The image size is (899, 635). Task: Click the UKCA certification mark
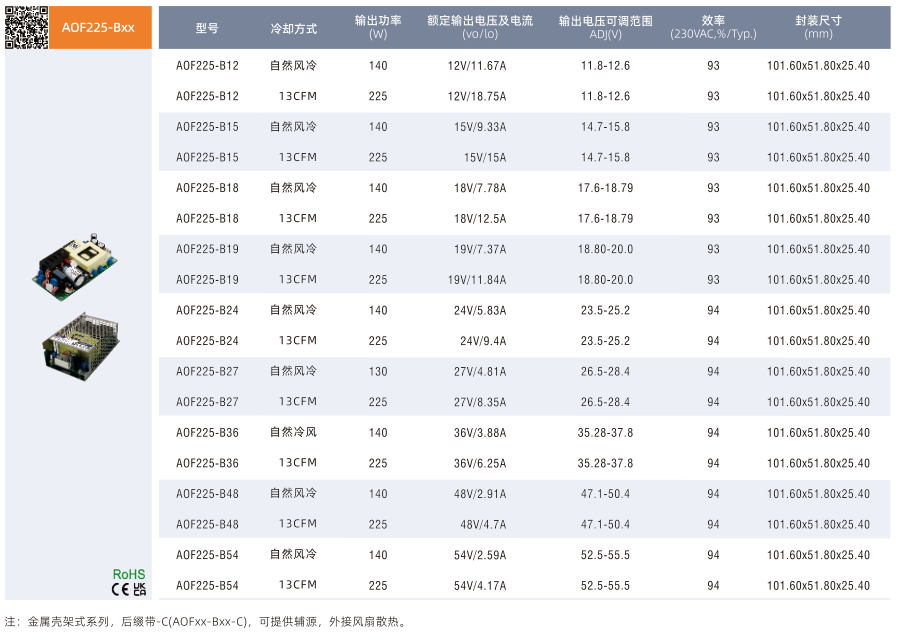point(139,590)
